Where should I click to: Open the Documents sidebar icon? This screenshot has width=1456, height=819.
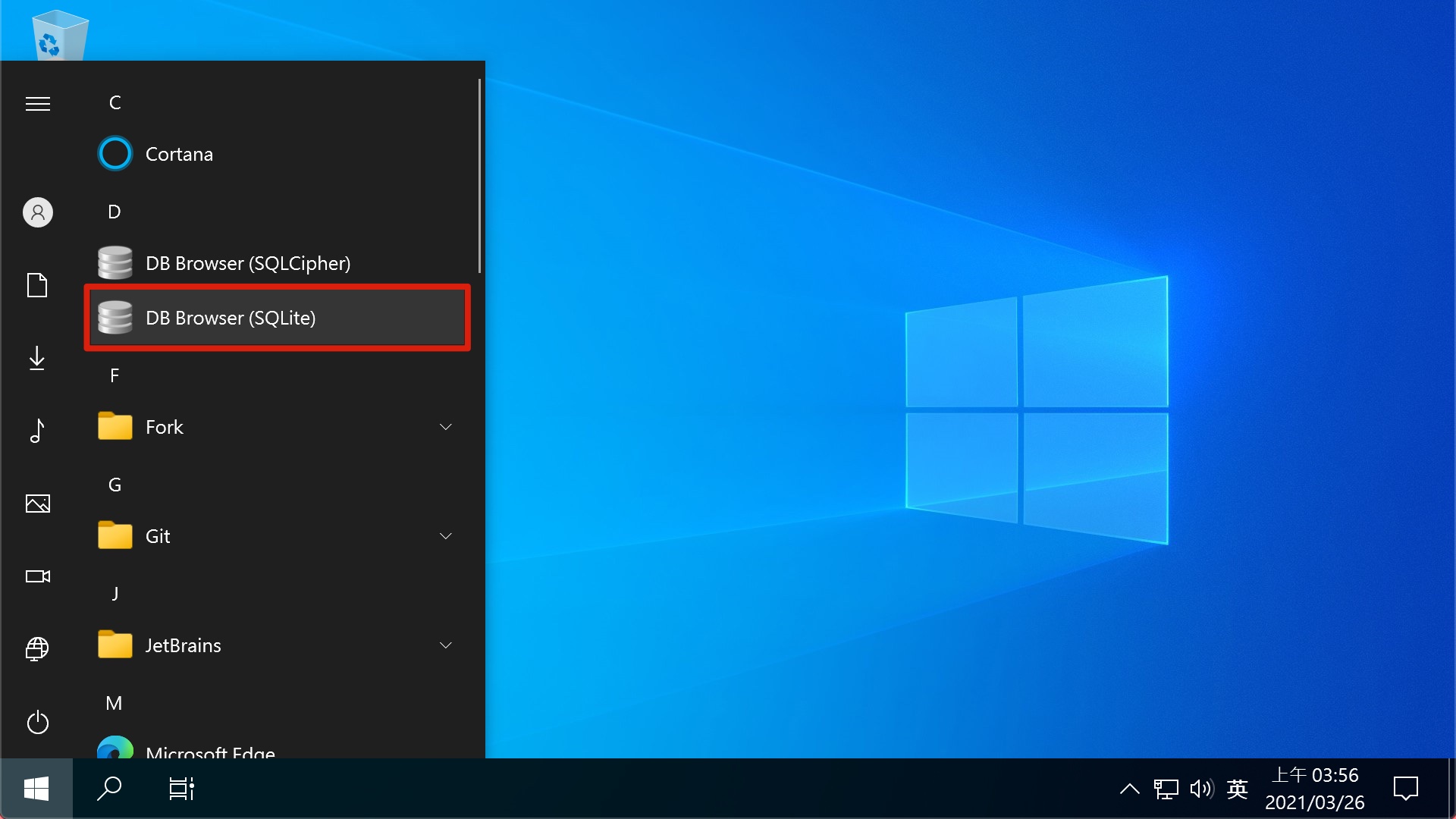[x=37, y=285]
